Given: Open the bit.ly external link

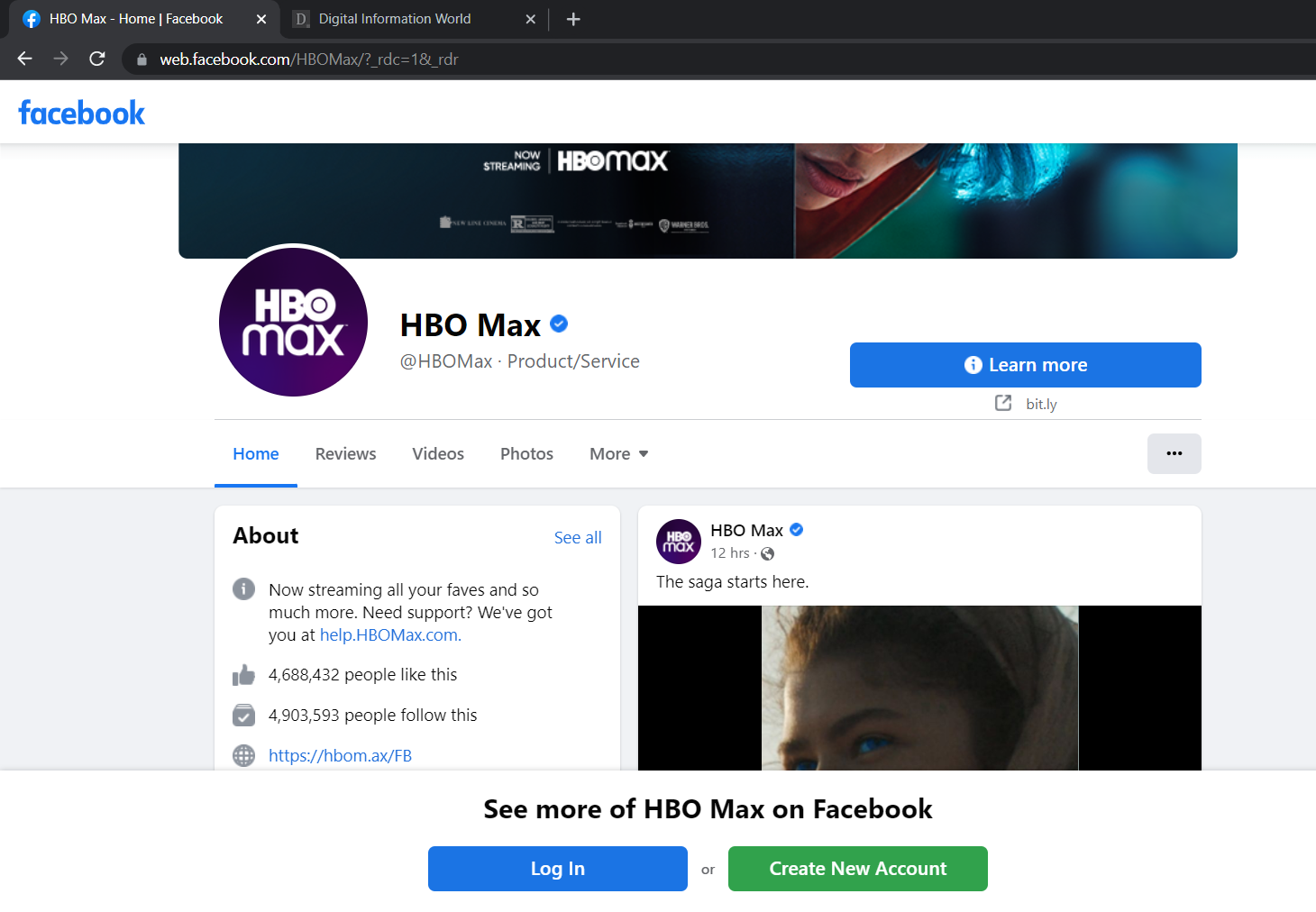Looking at the screenshot, I should point(1041,404).
